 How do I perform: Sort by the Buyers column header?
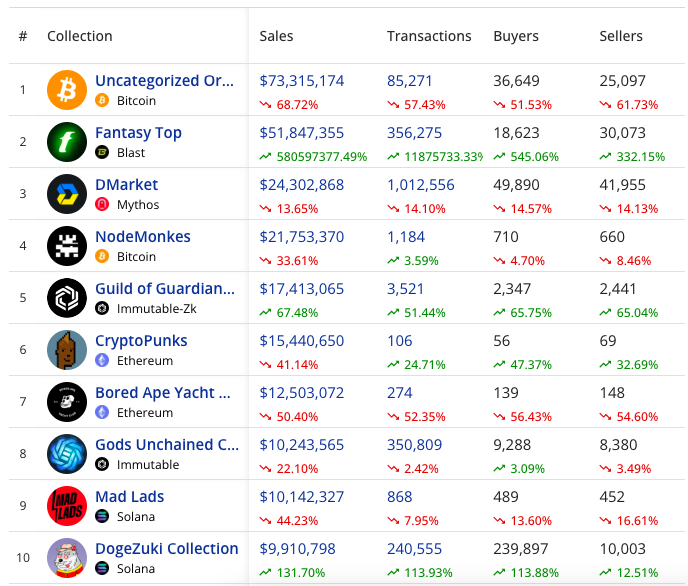click(516, 36)
